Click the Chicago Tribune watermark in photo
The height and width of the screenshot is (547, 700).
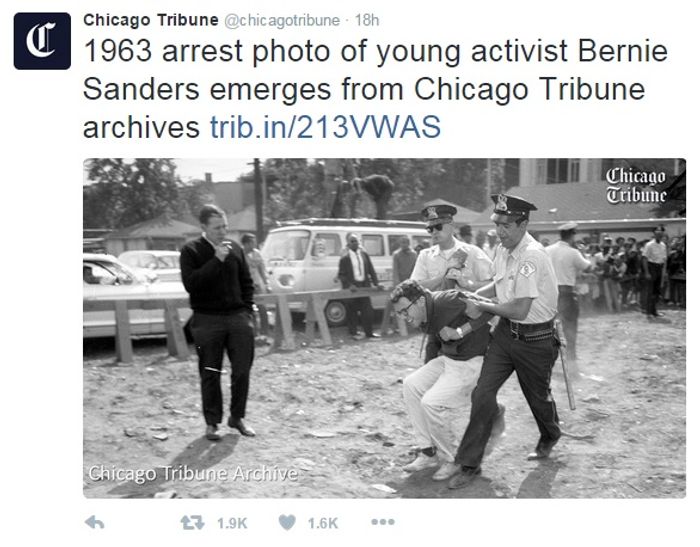[x=636, y=185]
